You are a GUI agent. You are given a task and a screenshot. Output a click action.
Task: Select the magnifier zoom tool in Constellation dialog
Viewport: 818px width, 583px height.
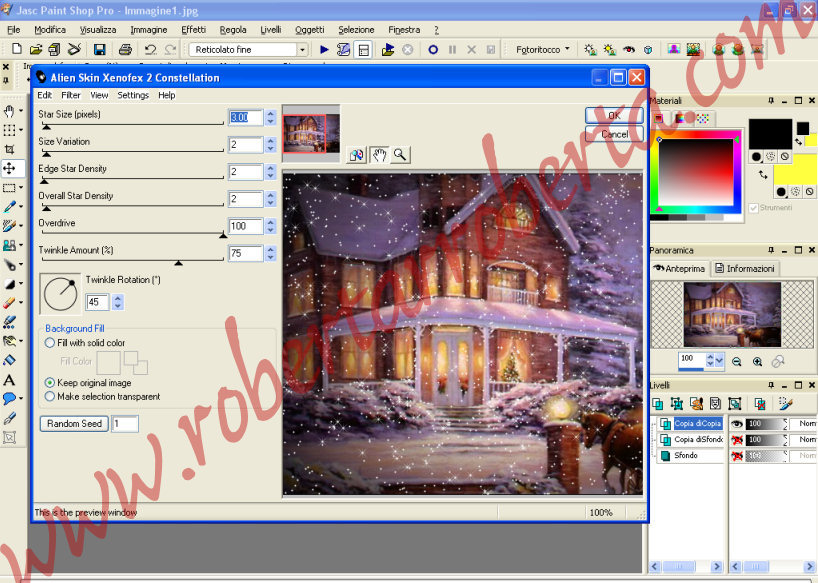tap(400, 154)
